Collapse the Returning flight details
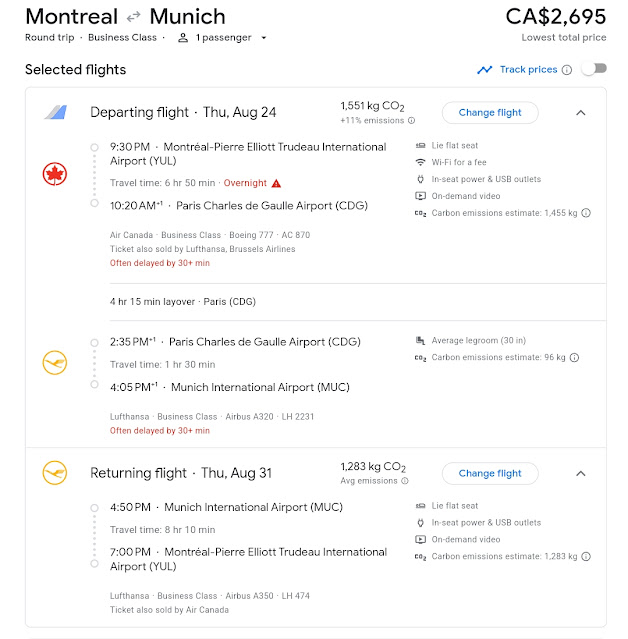Viewport: 628px width, 639px height. (581, 473)
